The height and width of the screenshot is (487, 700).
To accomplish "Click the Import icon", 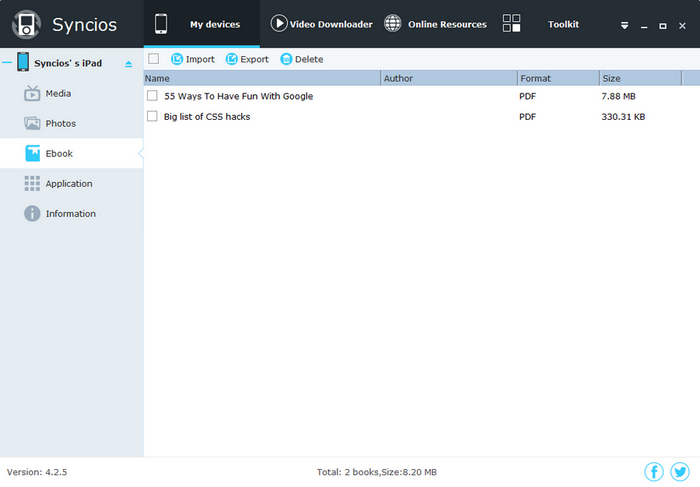I will tap(177, 59).
